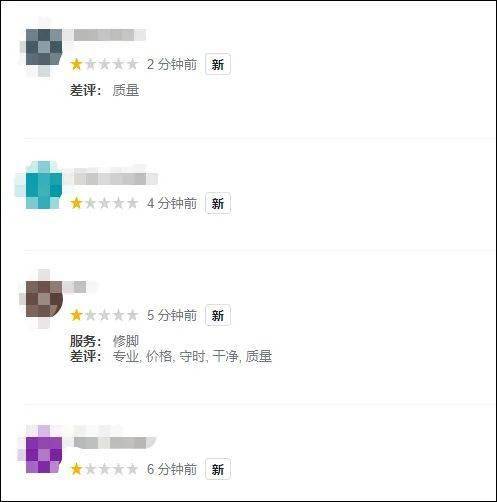Open the brown avatar on the 5-minute-old review
Screen dimensions: 497x502
coord(44,299)
